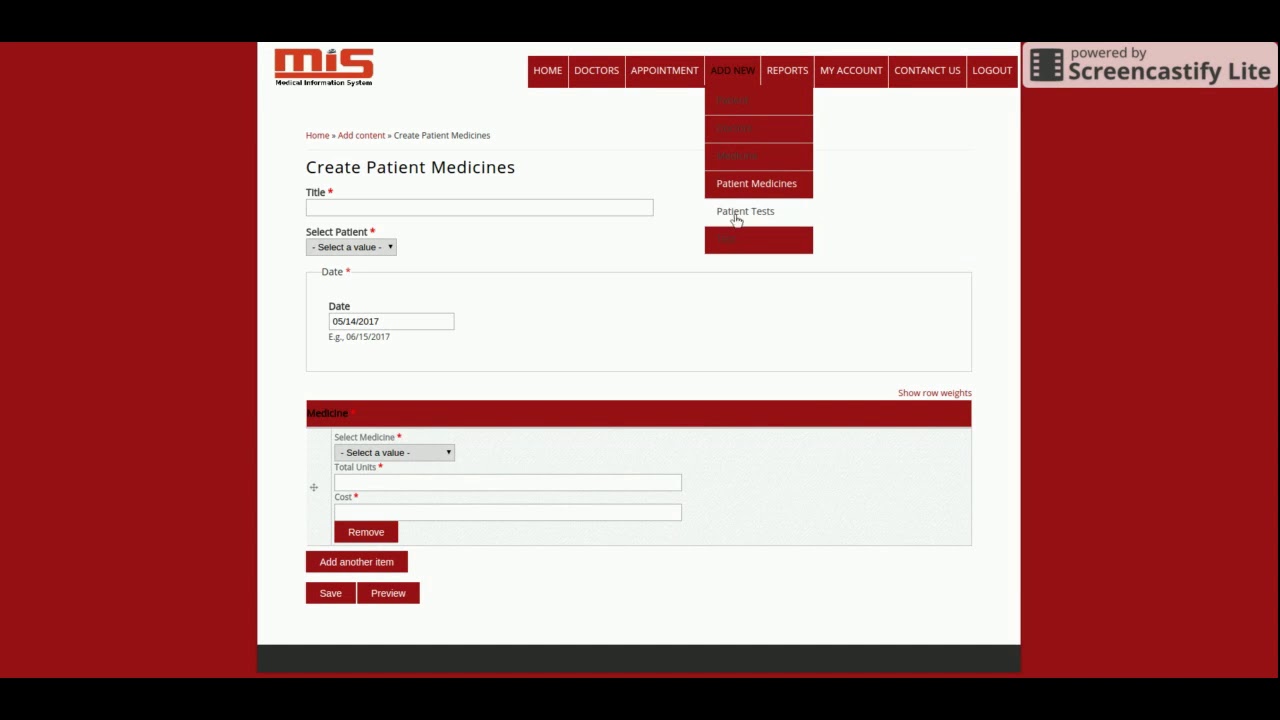
Task: Choose Medicine entry in Add New submenu
Action: pyautogui.click(x=758, y=156)
